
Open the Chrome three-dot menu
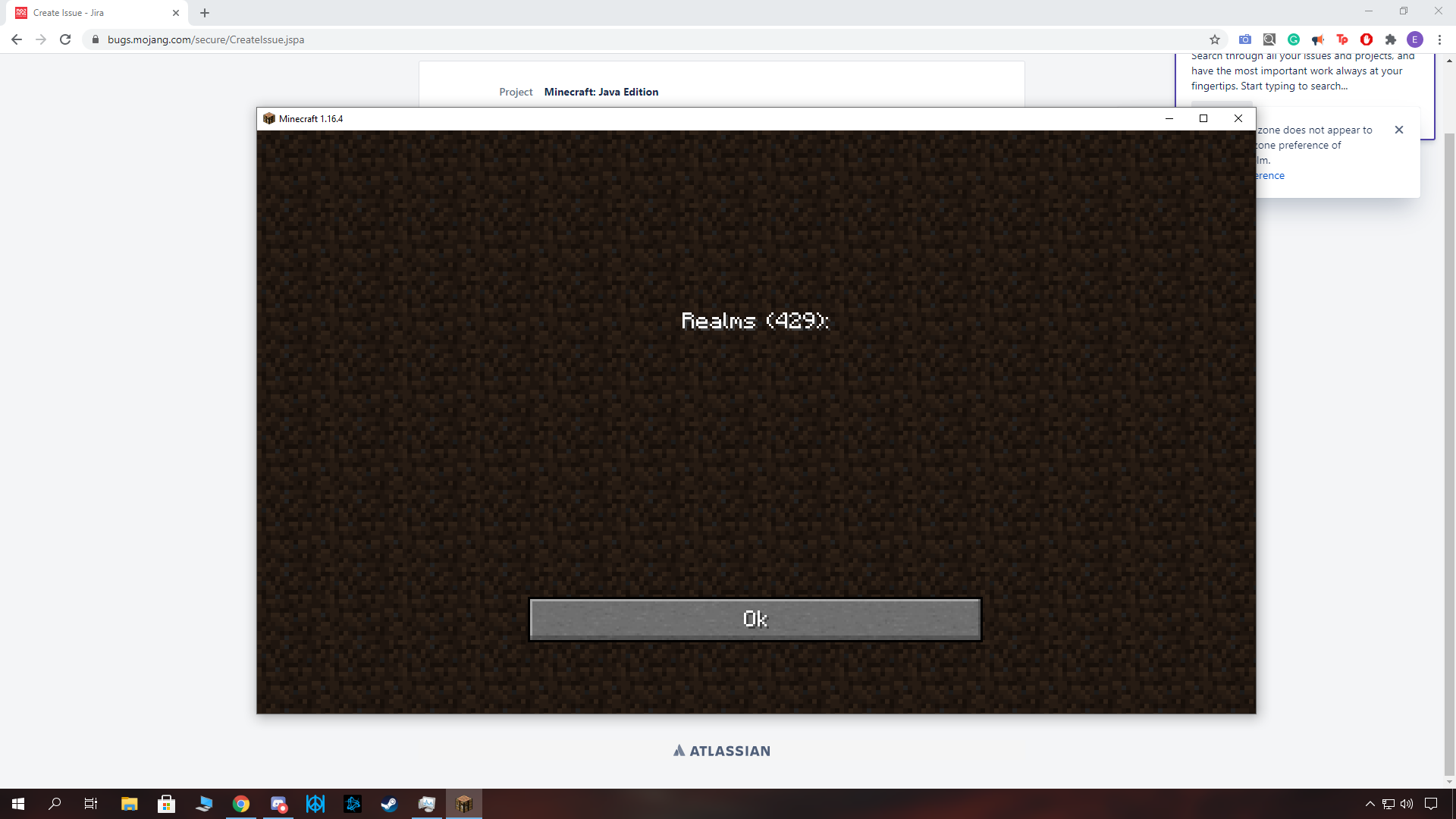pos(1439,39)
